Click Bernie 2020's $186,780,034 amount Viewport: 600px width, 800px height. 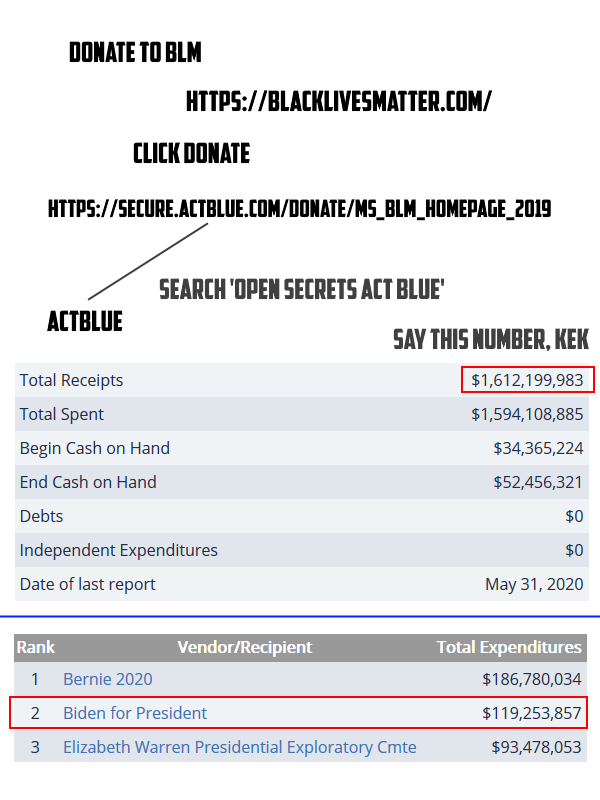pos(532,679)
